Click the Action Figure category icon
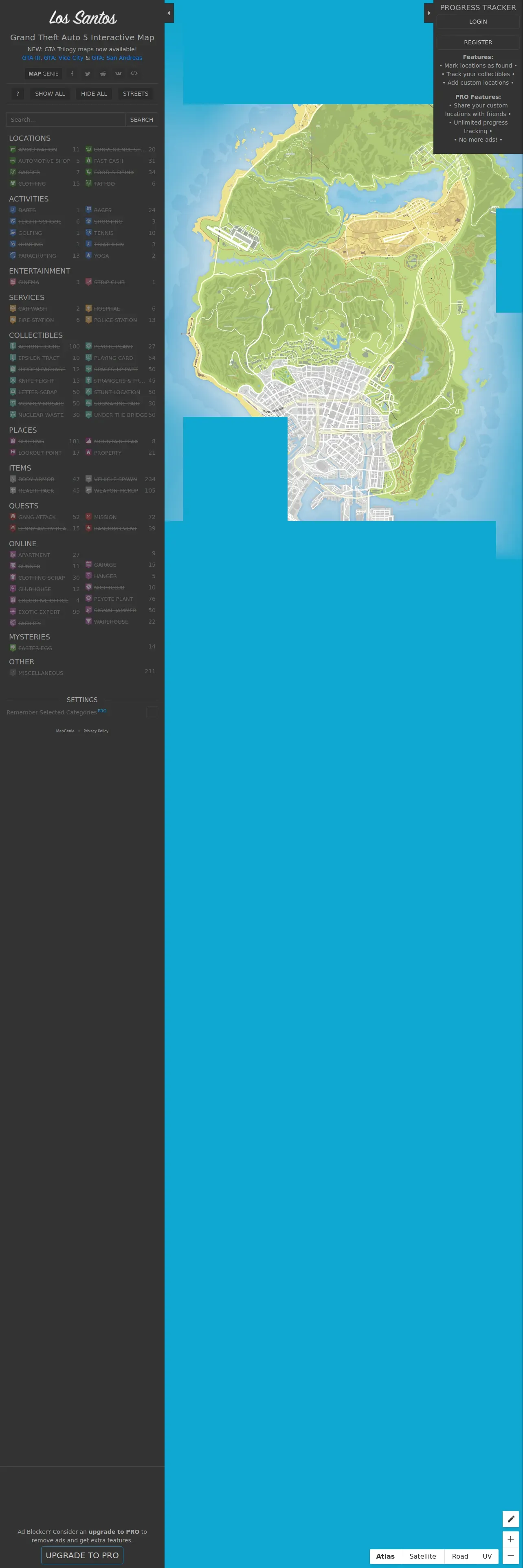The width and height of the screenshot is (523, 1568). click(13, 346)
